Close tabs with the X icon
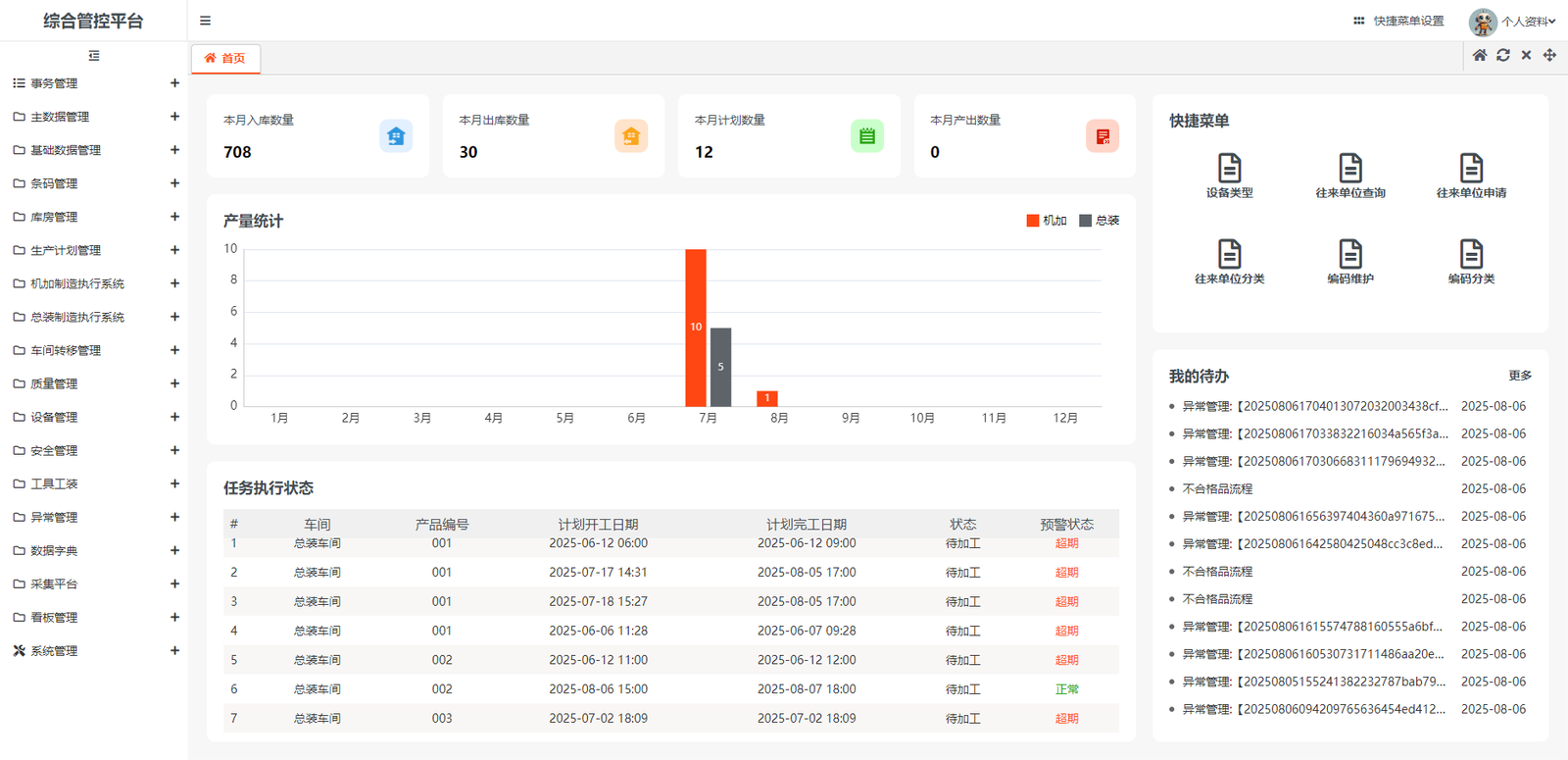The height and width of the screenshot is (760, 1568). 1526,56
